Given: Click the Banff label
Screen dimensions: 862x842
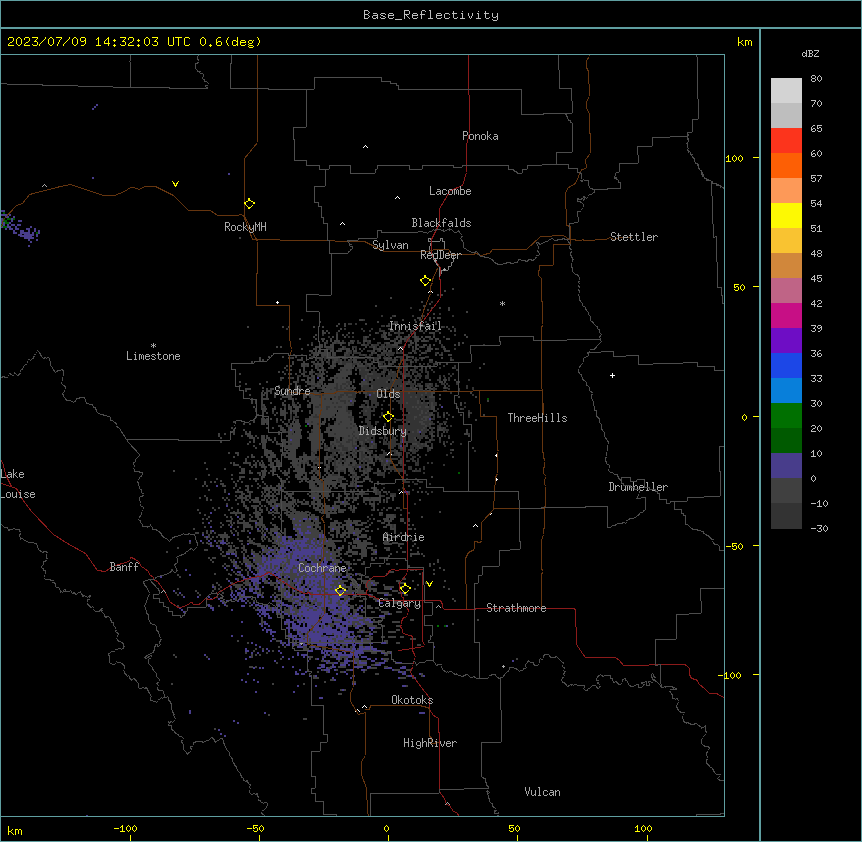Looking at the screenshot, I should [x=124, y=567].
